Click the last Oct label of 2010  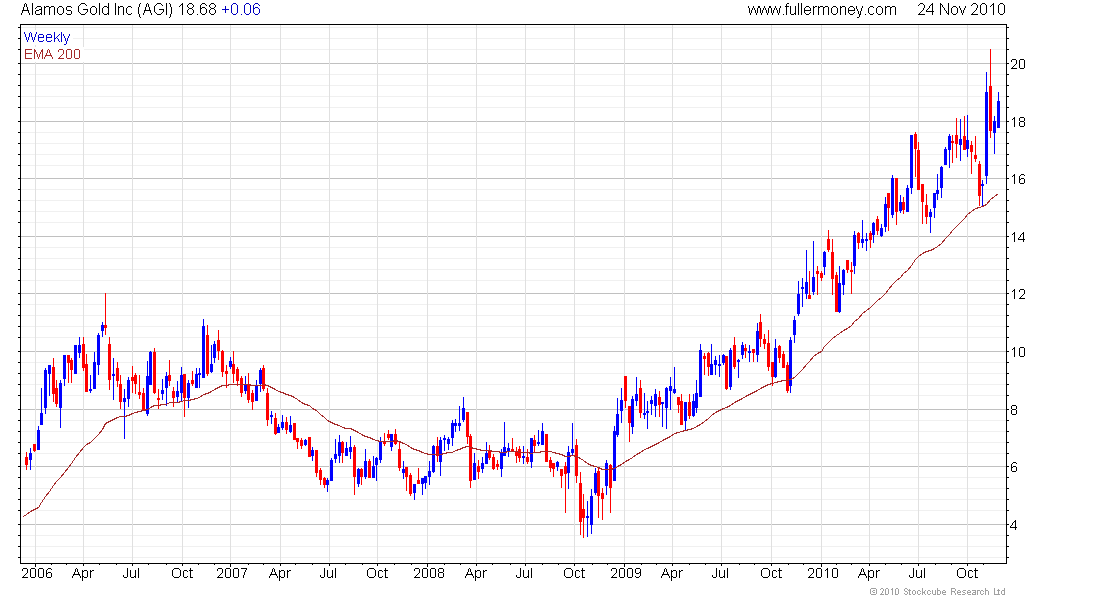(x=968, y=573)
